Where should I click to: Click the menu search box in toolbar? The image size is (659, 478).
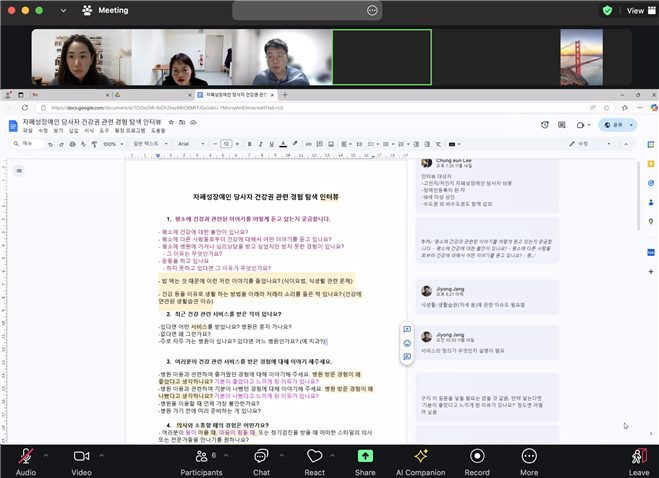point(27,144)
